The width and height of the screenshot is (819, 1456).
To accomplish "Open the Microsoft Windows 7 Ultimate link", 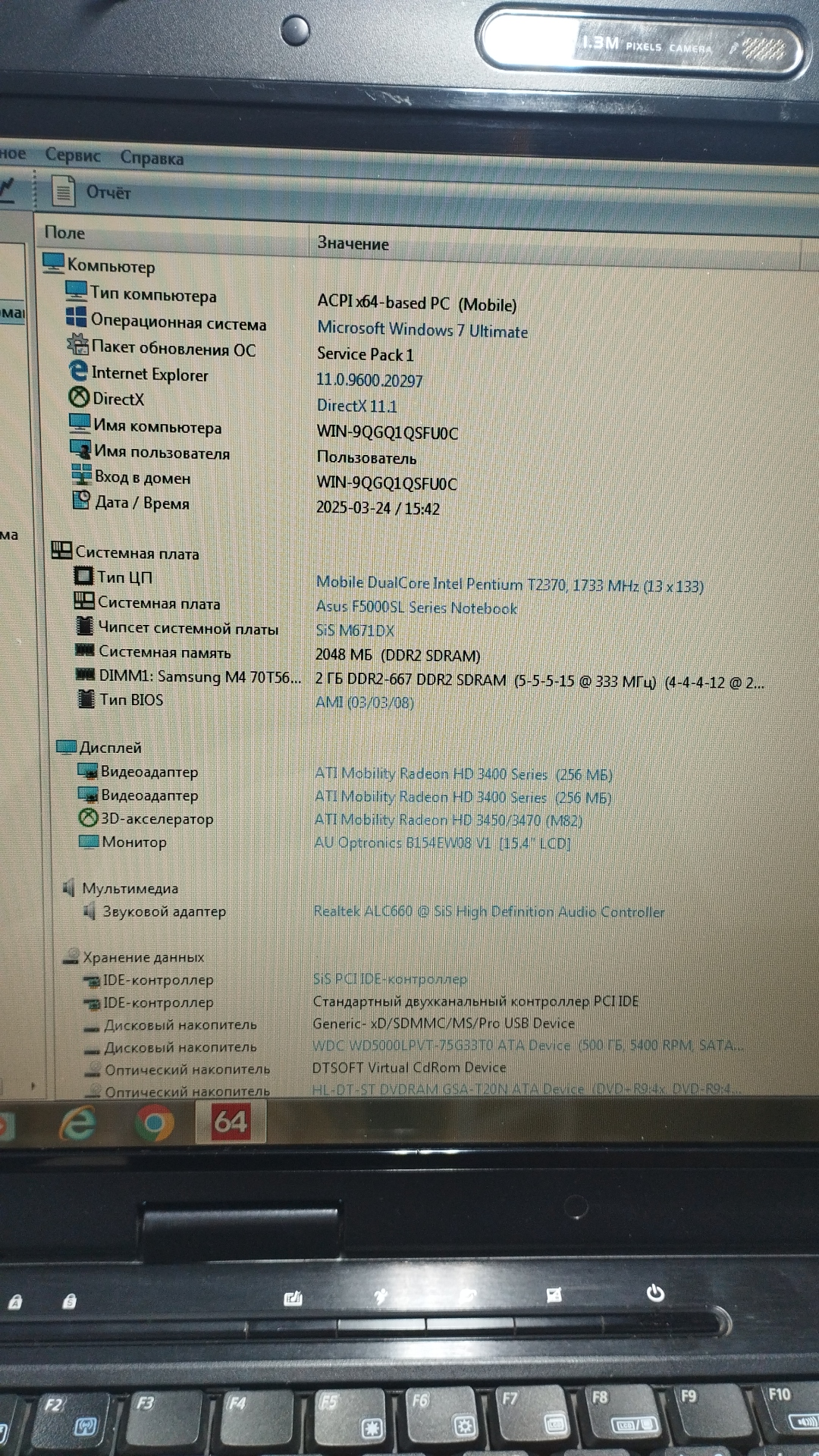I will [x=422, y=330].
